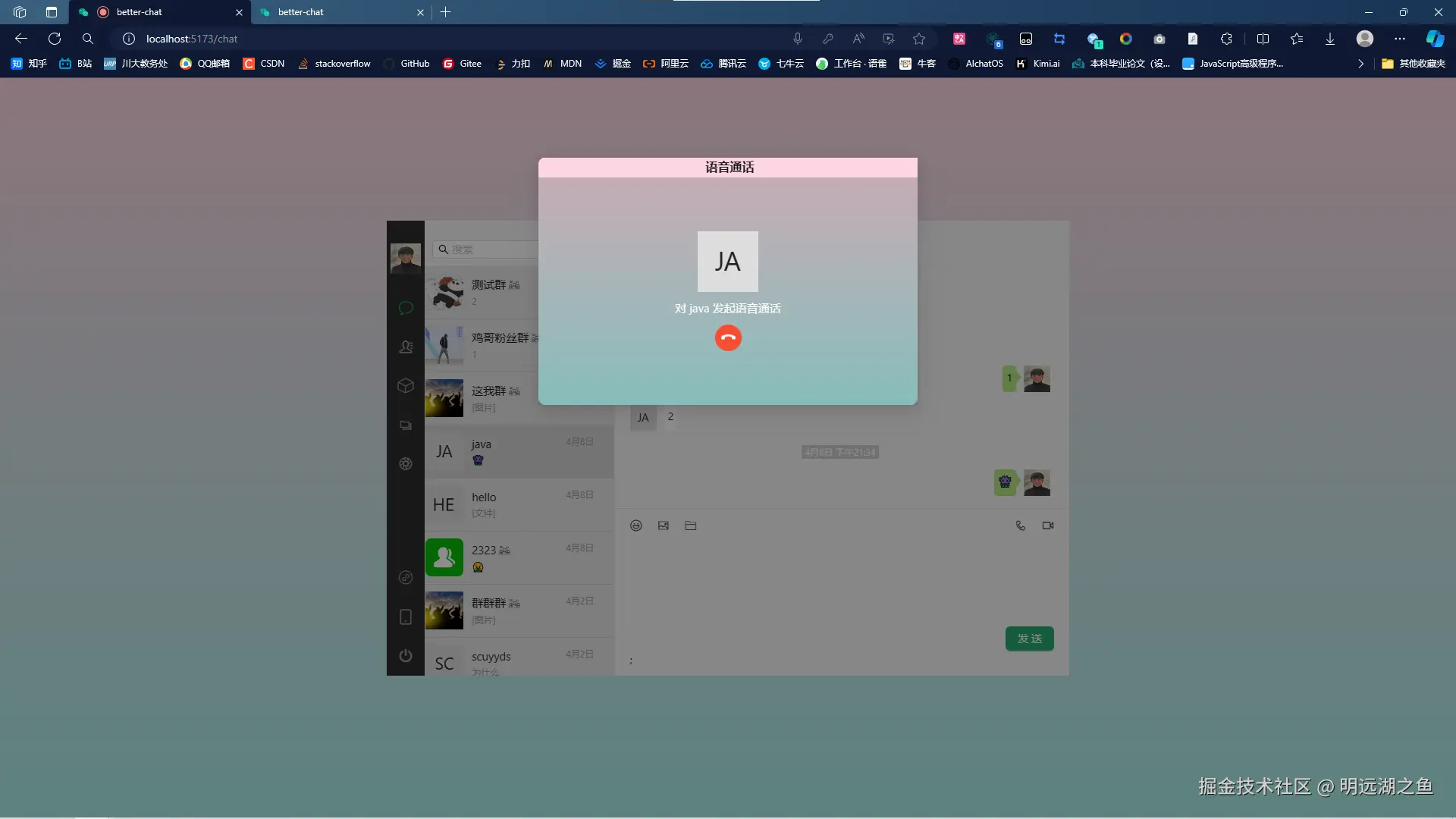Start a video call via camera icon
This screenshot has width=1456, height=819.
coord(1047,525)
